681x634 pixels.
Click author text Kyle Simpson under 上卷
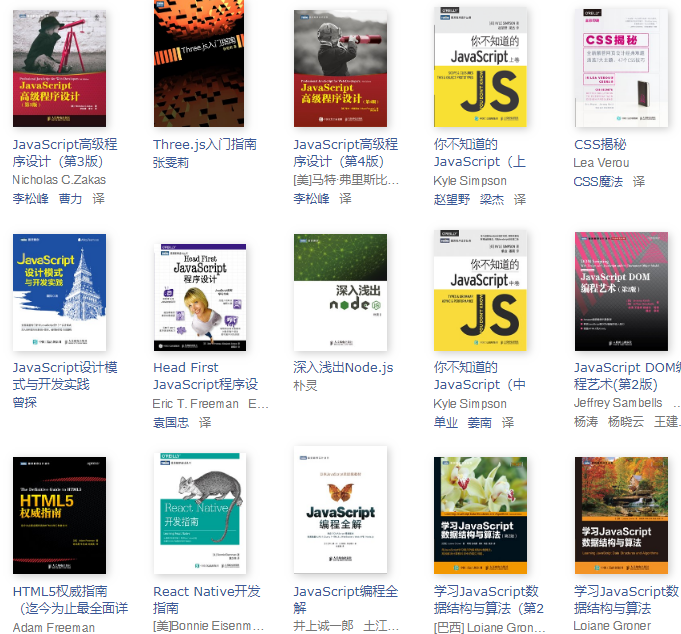[x=470, y=181]
